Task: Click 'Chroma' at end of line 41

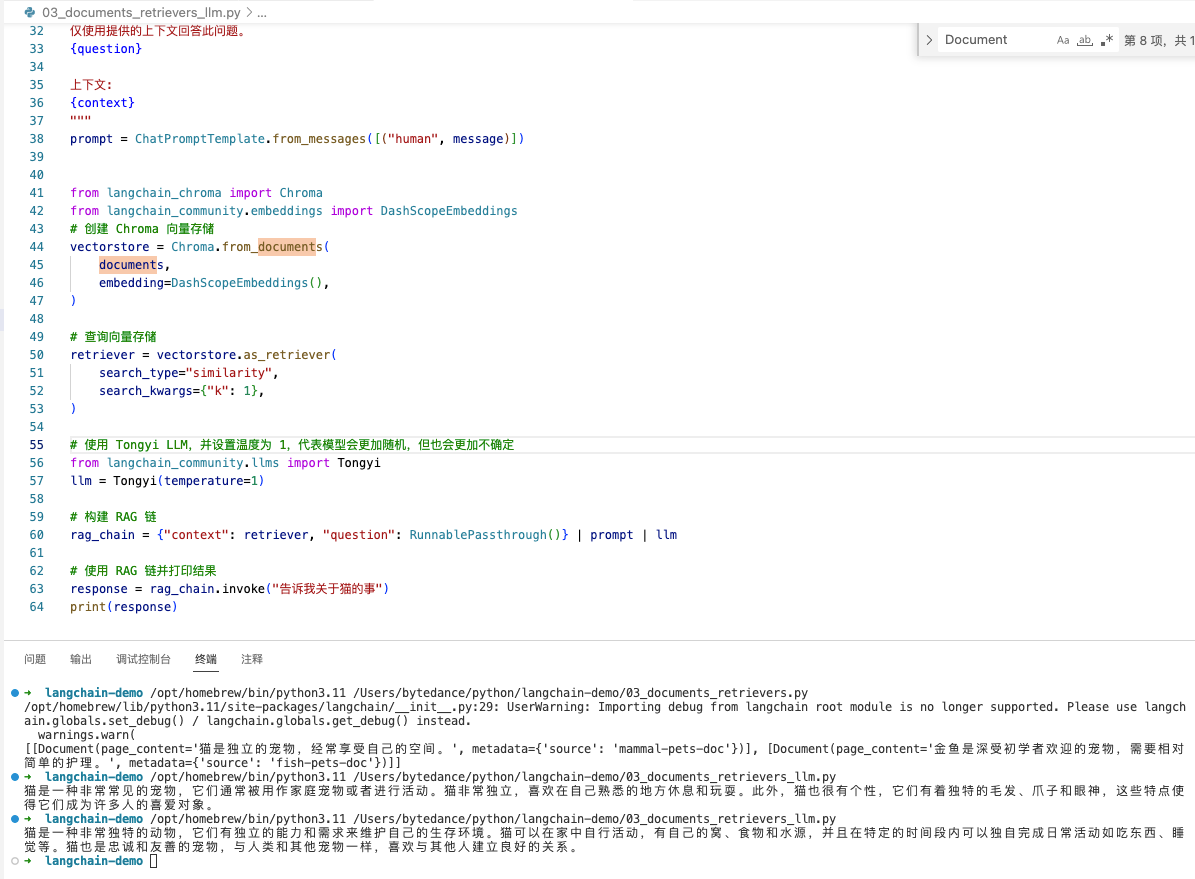Action: [x=301, y=193]
